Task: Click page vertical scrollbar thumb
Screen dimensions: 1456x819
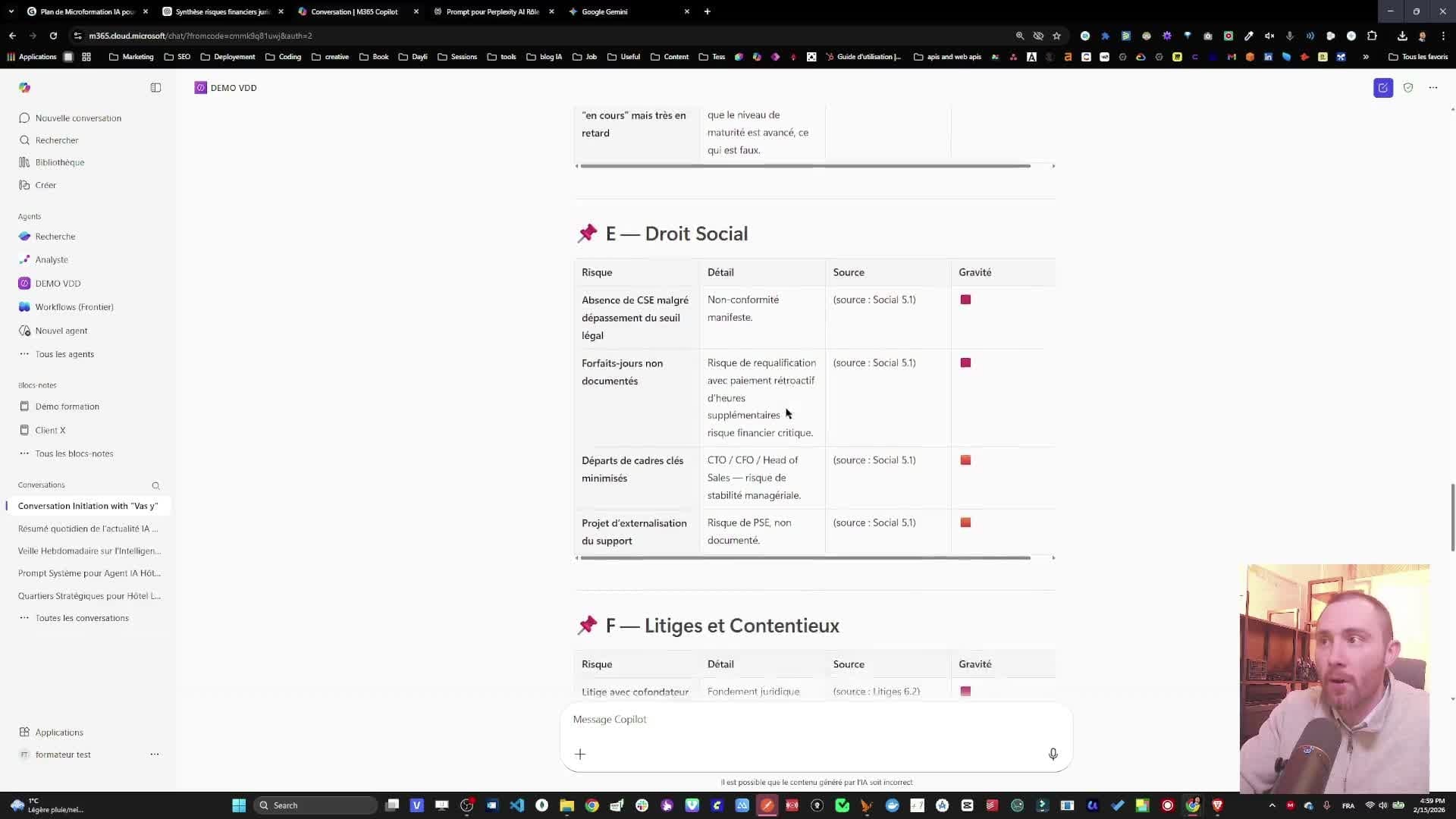Action: (x=1452, y=518)
